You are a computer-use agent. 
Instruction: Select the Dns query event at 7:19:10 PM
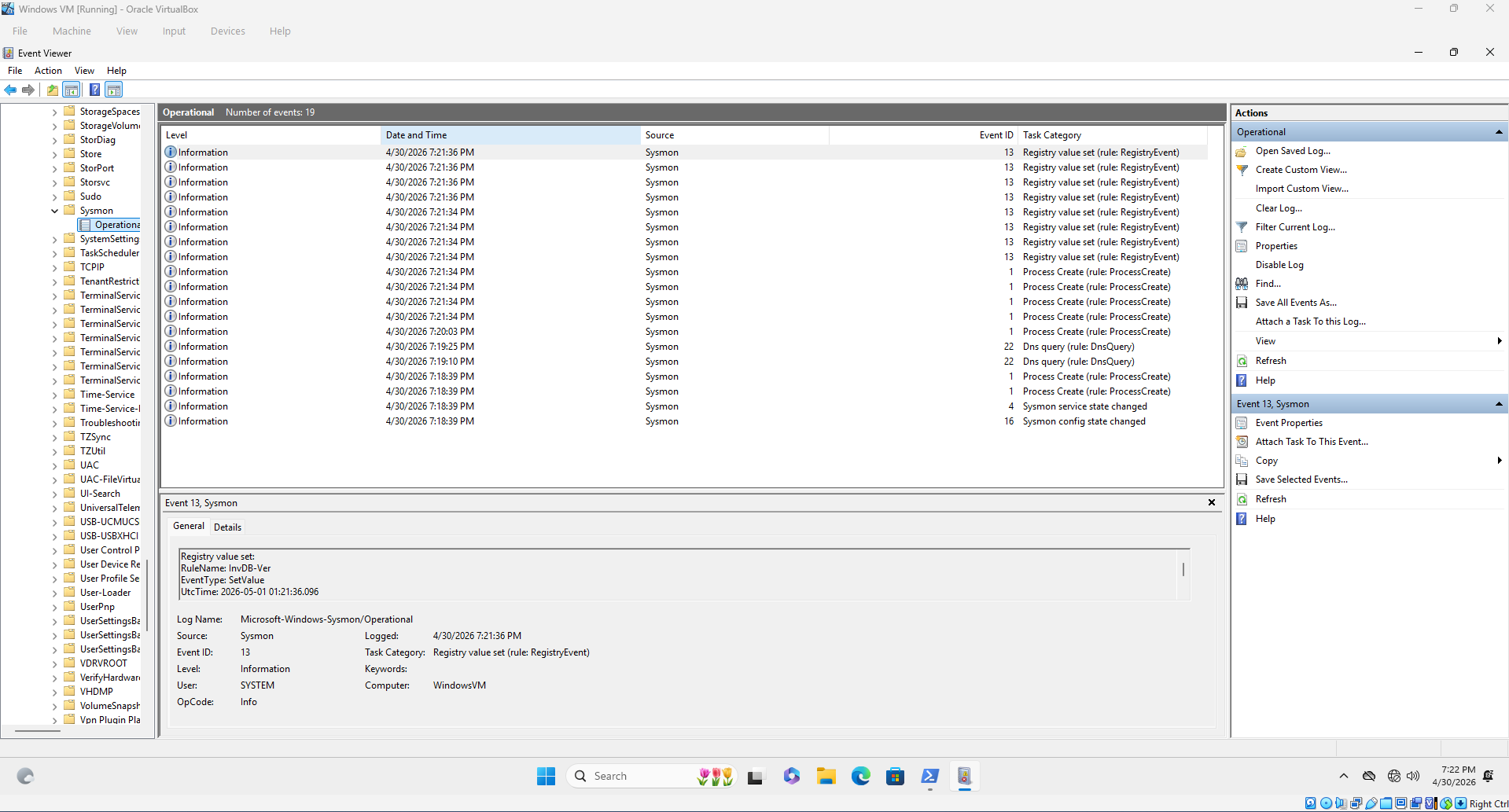coord(684,362)
